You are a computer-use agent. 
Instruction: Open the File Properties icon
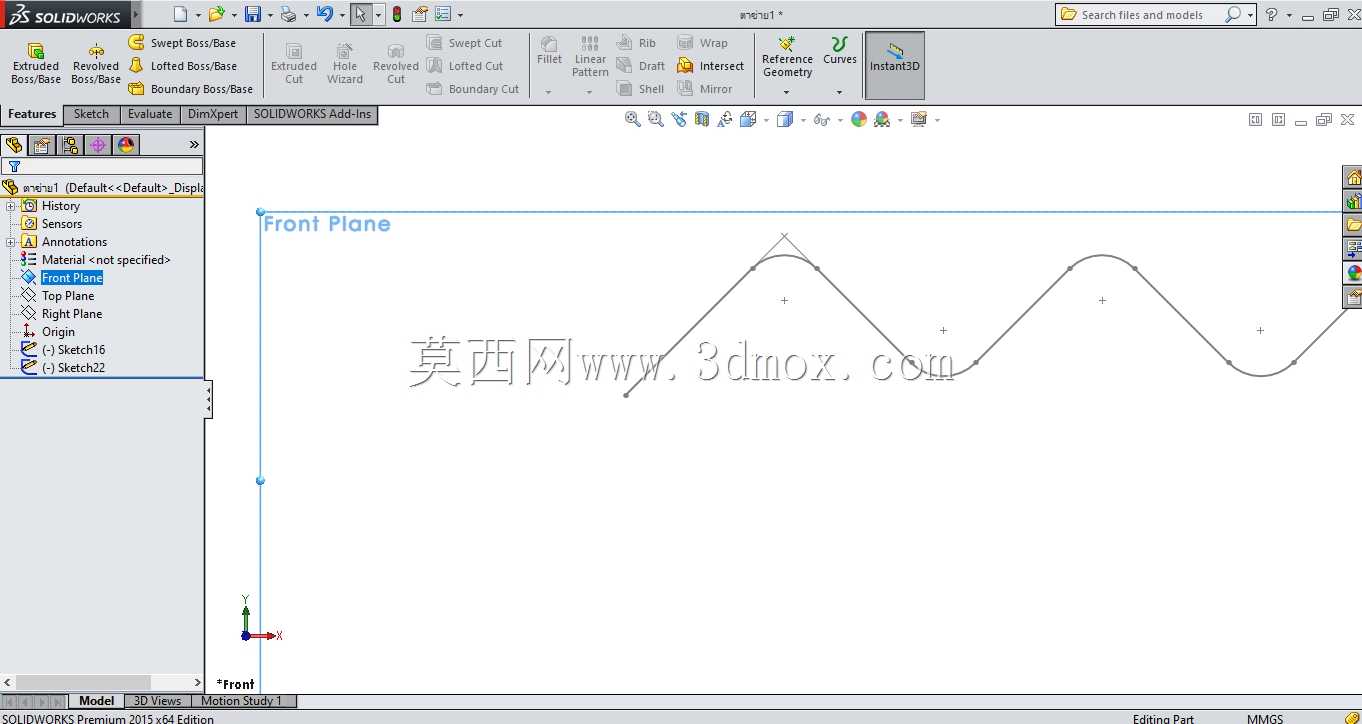(x=420, y=14)
